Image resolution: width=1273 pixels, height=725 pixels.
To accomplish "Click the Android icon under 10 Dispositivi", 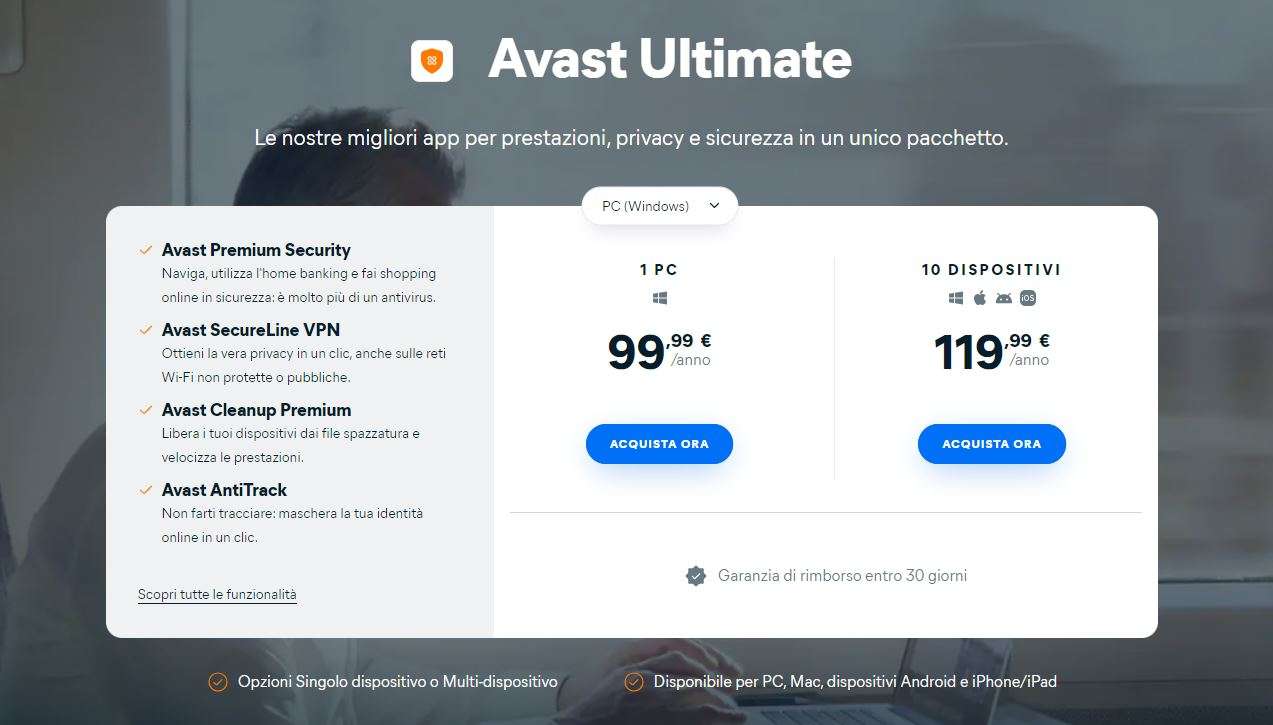I will coord(1004,298).
